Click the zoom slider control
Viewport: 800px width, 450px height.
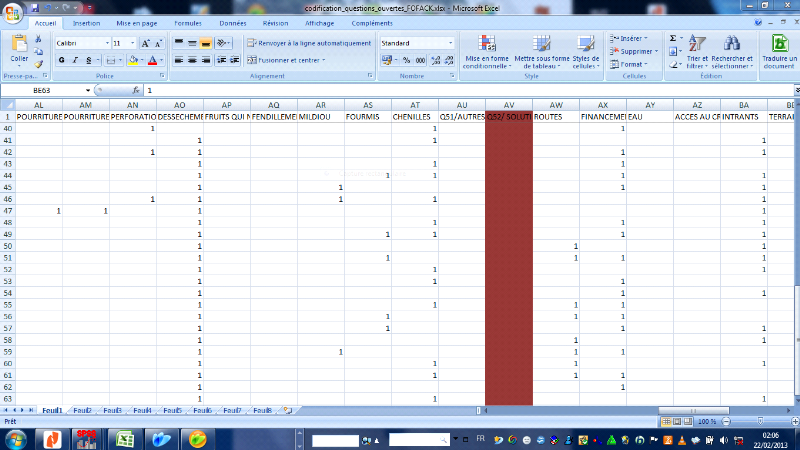point(760,421)
